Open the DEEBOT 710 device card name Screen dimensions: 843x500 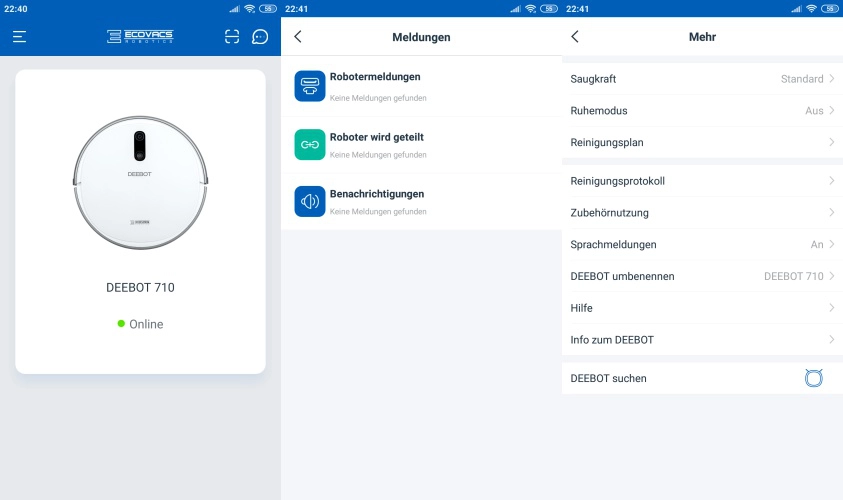point(140,288)
